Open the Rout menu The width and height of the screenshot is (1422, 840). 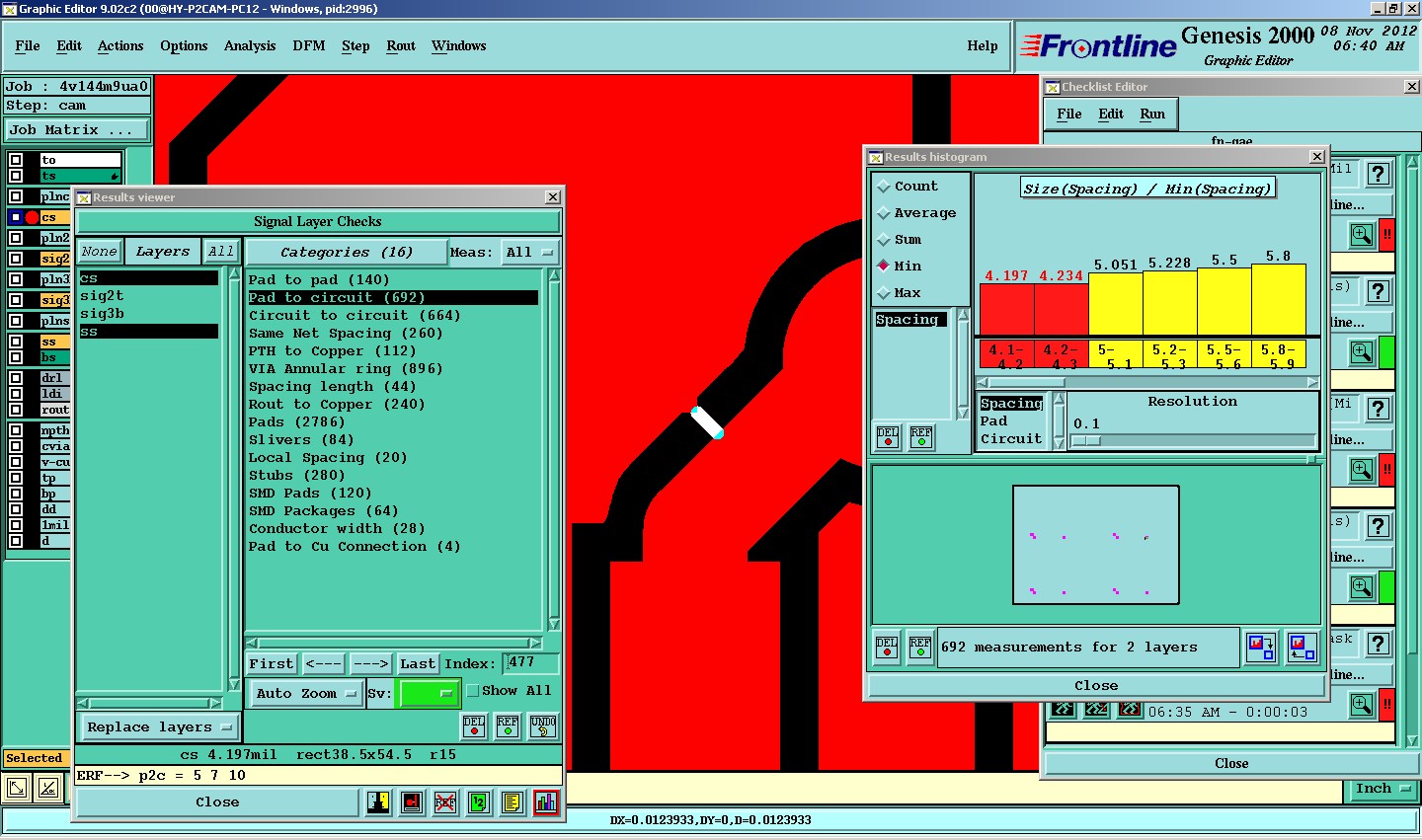[401, 46]
